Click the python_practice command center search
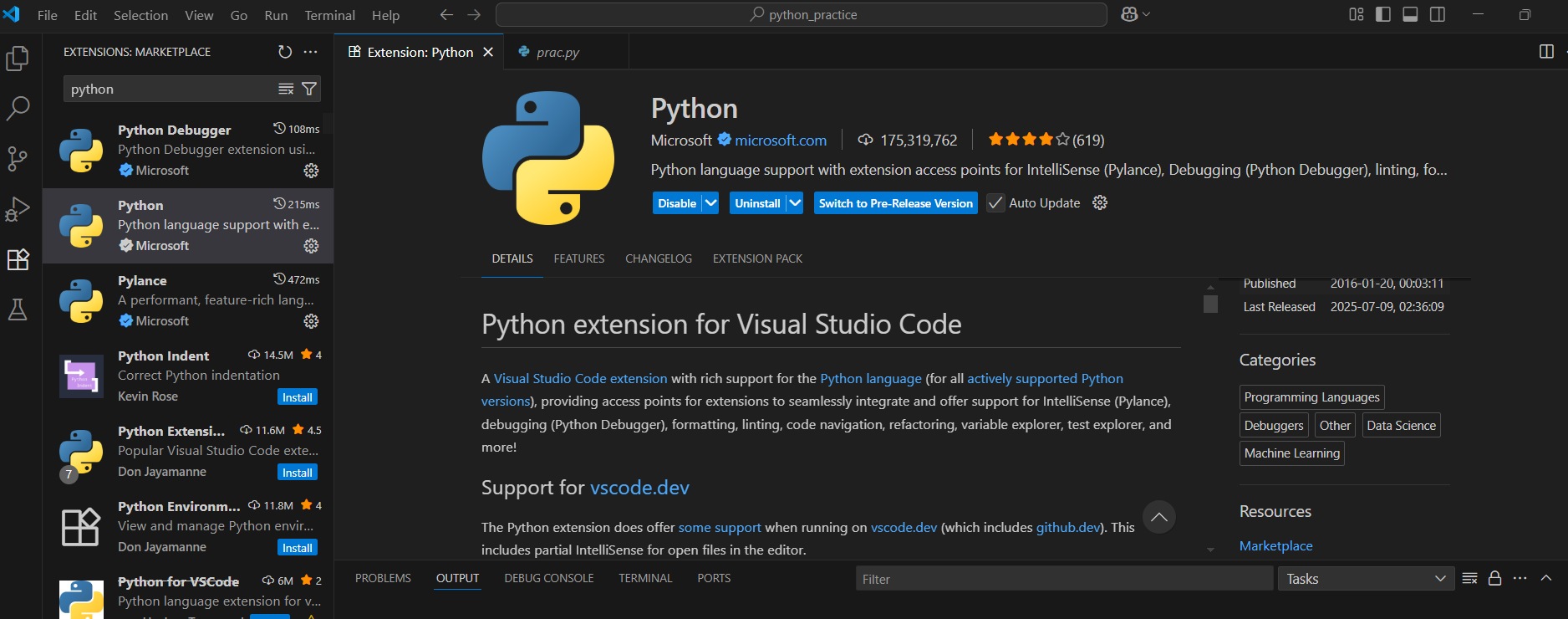 pyautogui.click(x=802, y=15)
